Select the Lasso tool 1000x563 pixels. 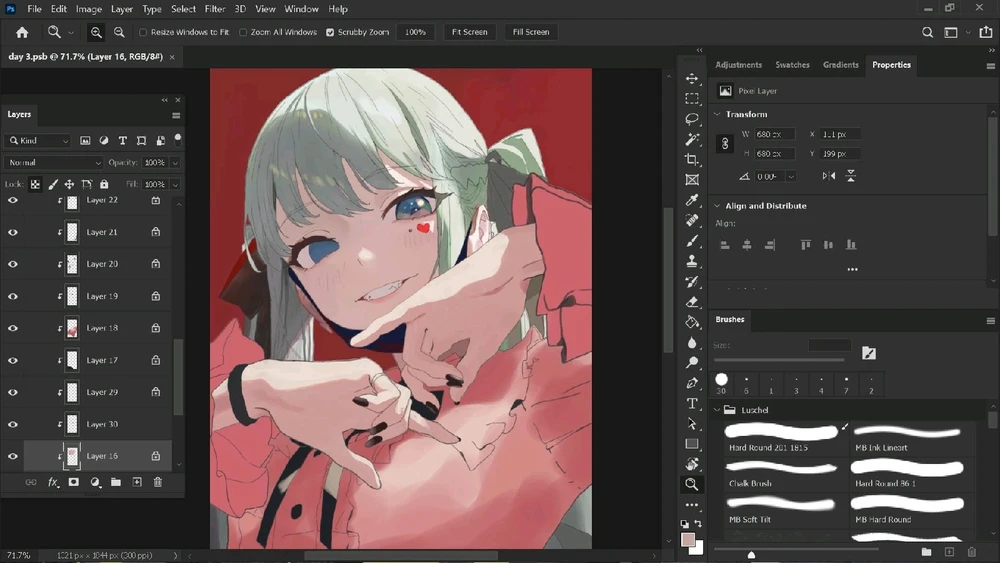tap(691, 119)
